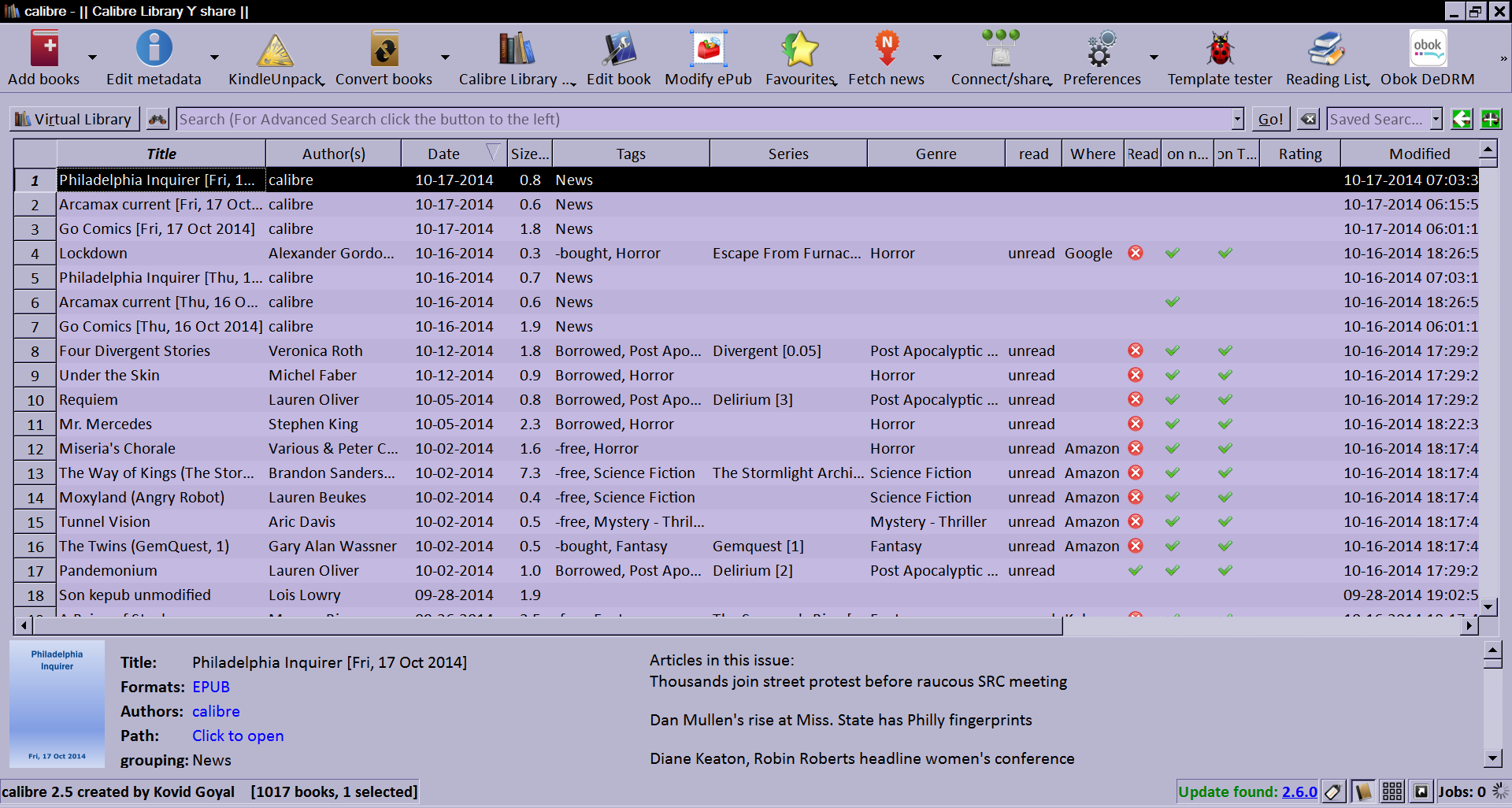This screenshot has height=808, width=1512.
Task: Expand the Edit metadata dropdown arrow
Action: (x=214, y=57)
